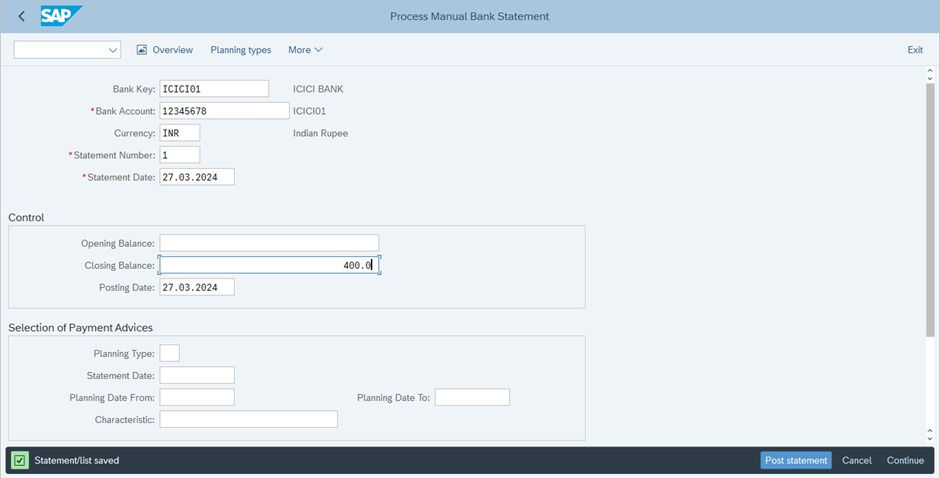
Task: Click the 'Control' section heading
Action: point(26,218)
